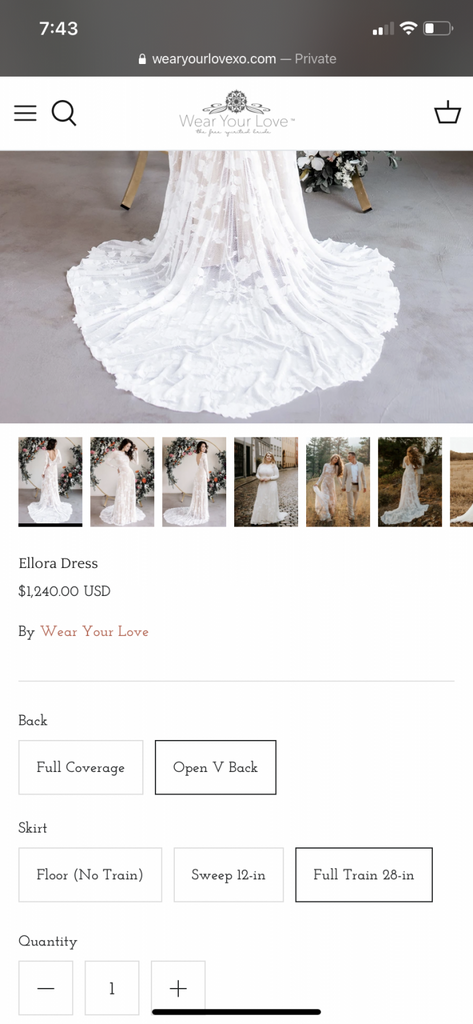The width and height of the screenshot is (473, 1024).
Task: Choose Floor (No Train) skirt
Action: (x=90, y=875)
